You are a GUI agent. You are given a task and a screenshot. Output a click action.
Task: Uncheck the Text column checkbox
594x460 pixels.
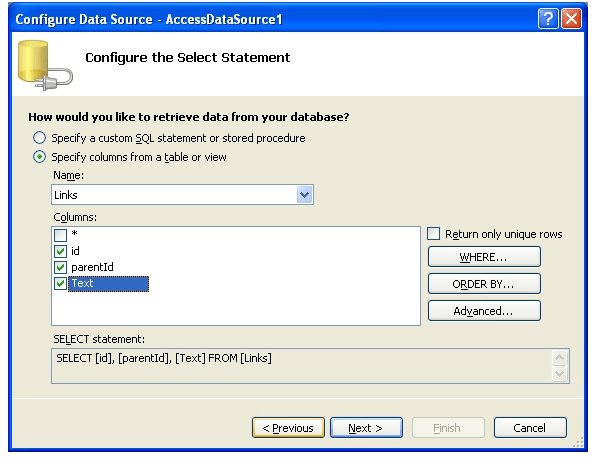coord(60,283)
